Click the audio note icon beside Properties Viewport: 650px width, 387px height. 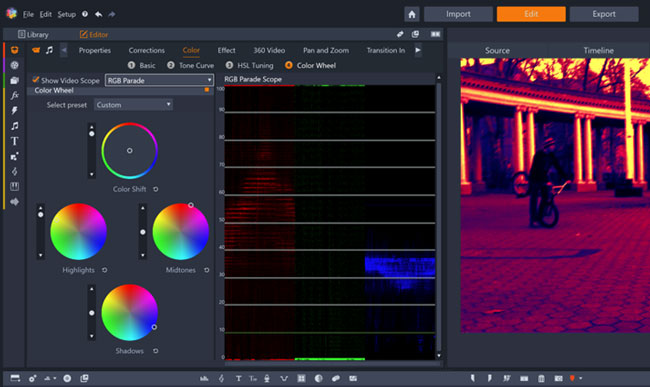(49, 50)
